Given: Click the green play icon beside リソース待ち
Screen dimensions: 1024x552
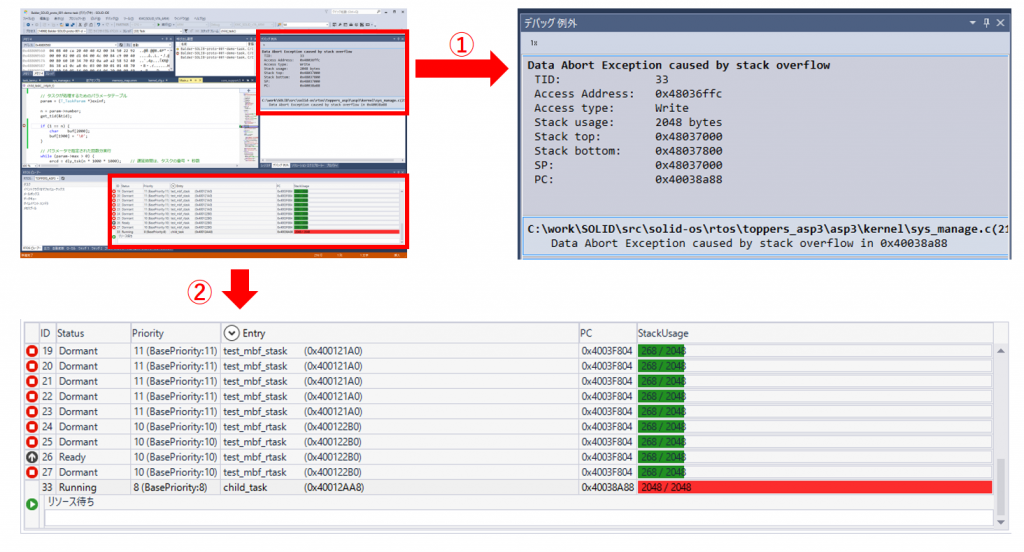Looking at the screenshot, I should (x=31, y=504).
